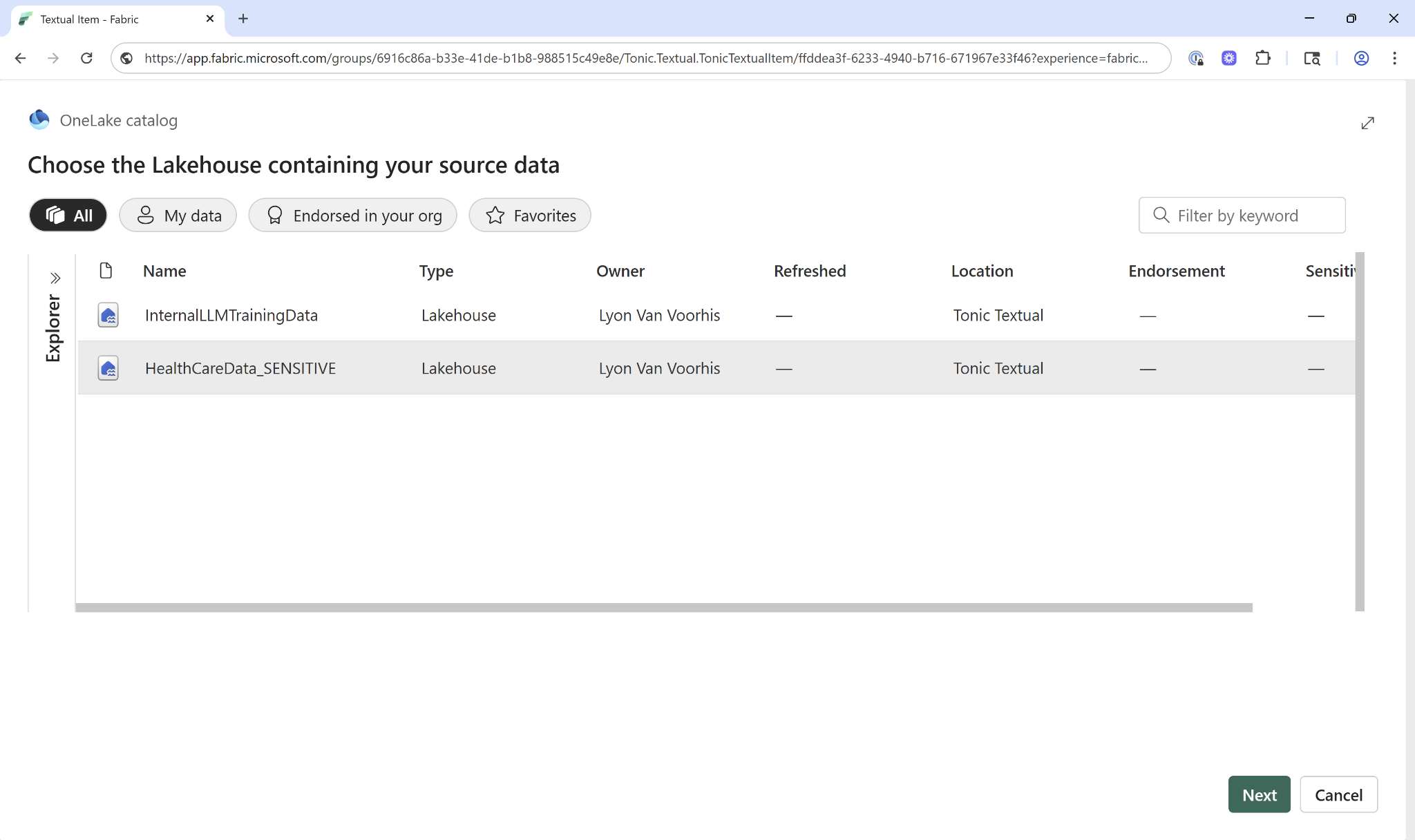1415x840 pixels.
Task: Click the InternalLLMTrainingData Lakehouse icon
Action: [108, 315]
